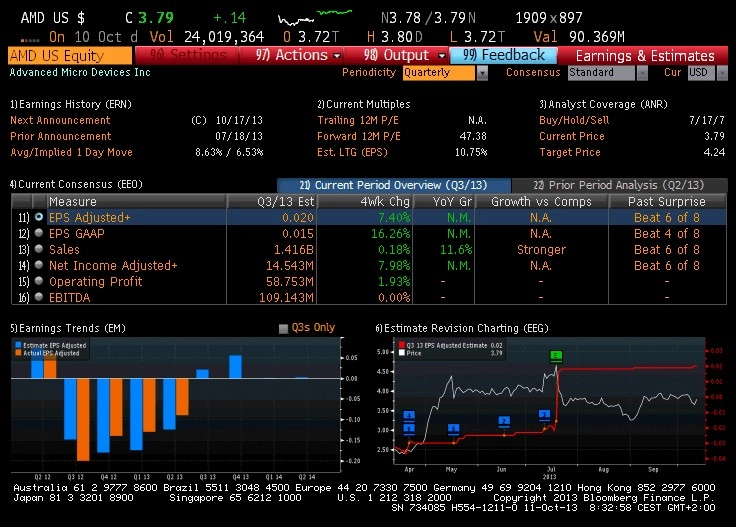Click EPS GAAP 4Wk change 16.26%
This screenshot has width=736, height=527.
pos(391,234)
